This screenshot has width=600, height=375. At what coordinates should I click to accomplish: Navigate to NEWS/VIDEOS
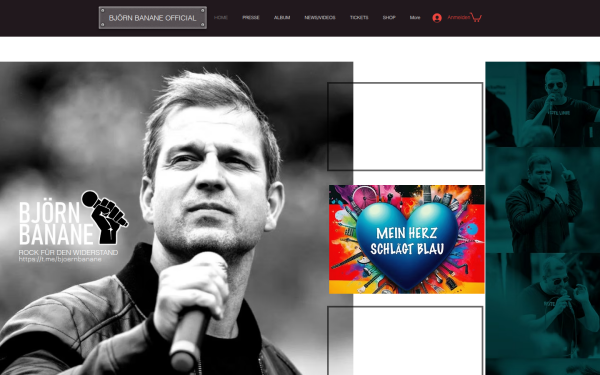pos(320,18)
